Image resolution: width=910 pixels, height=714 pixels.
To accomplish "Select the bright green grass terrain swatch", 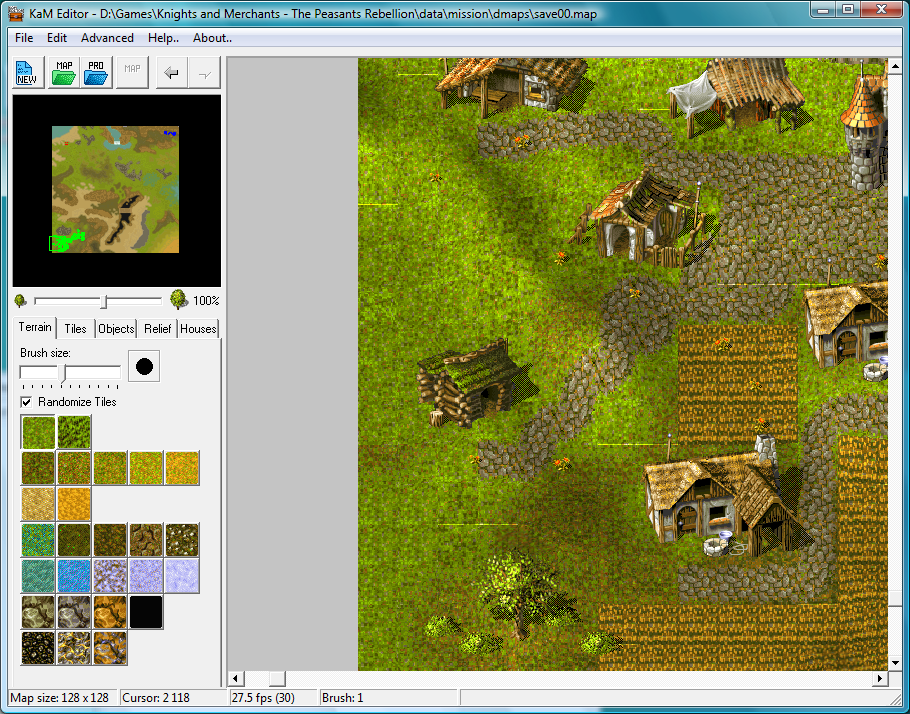I will (38, 432).
